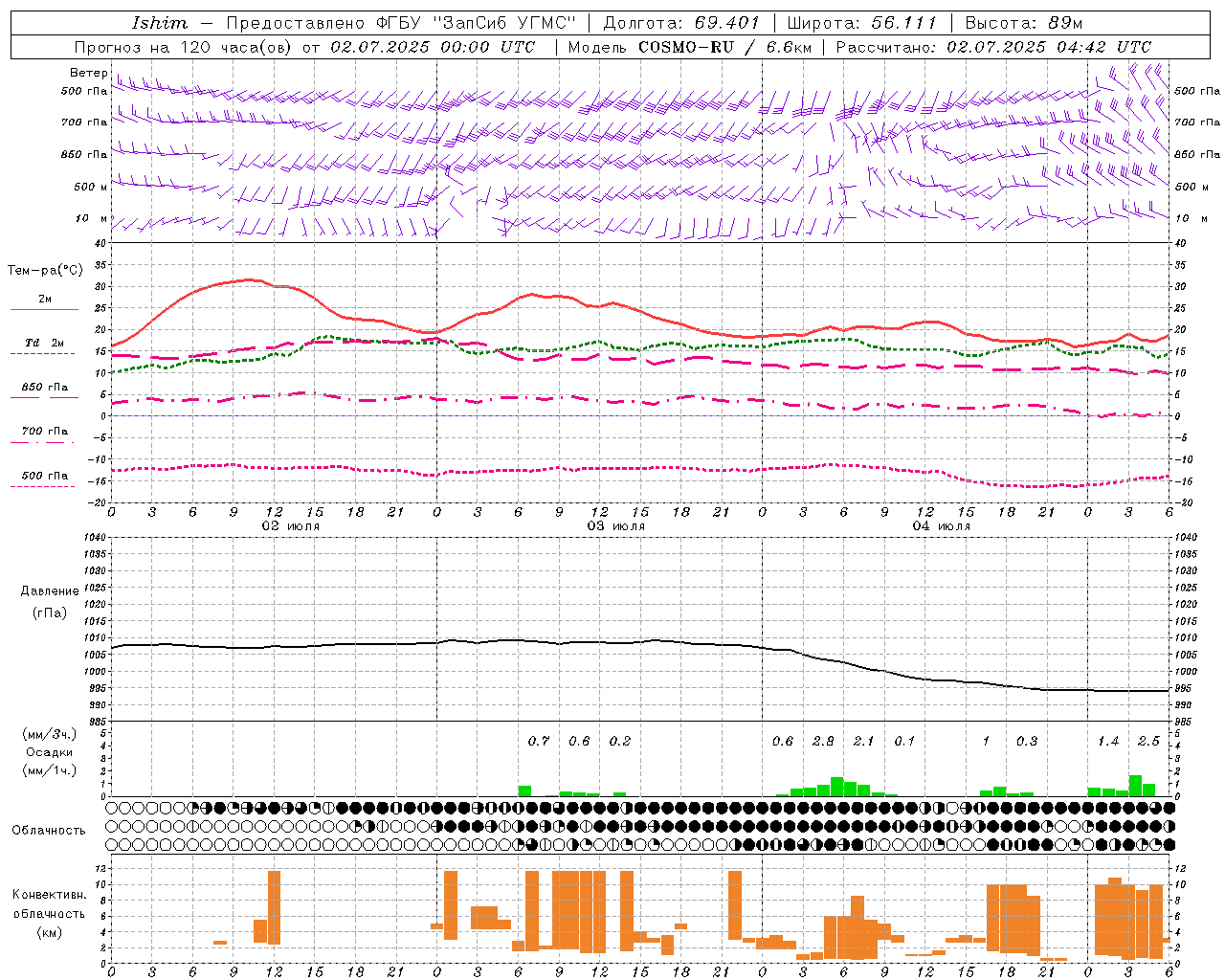Click the precipitation value "0.7"
1225x980 pixels.
539,741
